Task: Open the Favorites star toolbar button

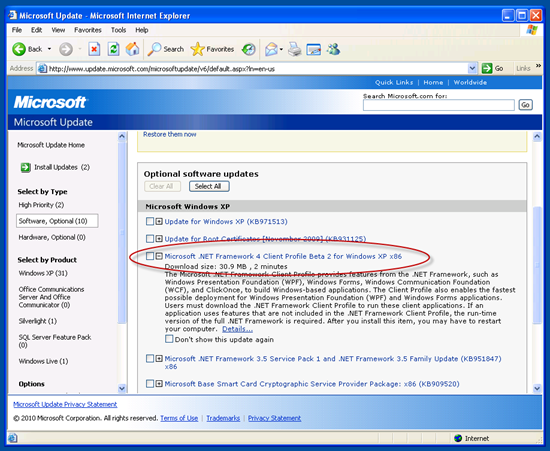Action: [x=212, y=49]
